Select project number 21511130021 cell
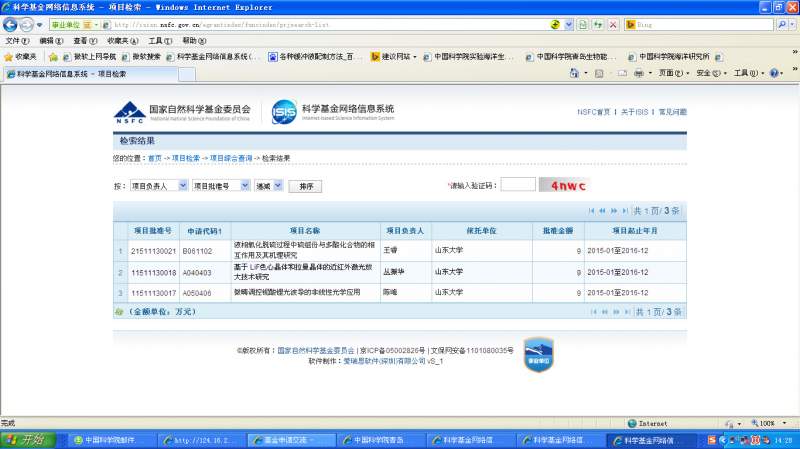The width and height of the screenshot is (800, 449). (153, 252)
